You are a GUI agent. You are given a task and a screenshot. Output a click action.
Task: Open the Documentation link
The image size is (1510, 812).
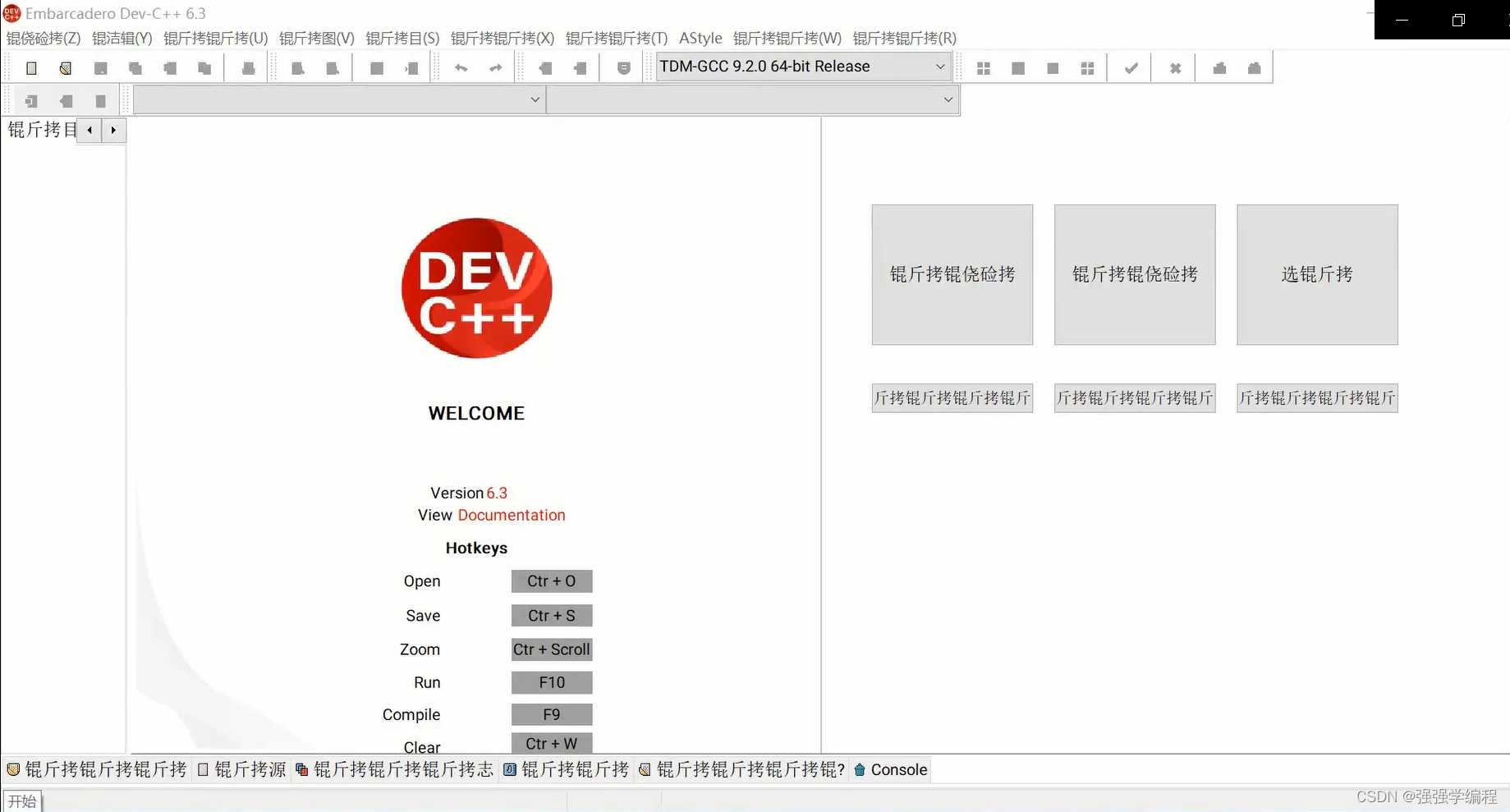coord(512,515)
